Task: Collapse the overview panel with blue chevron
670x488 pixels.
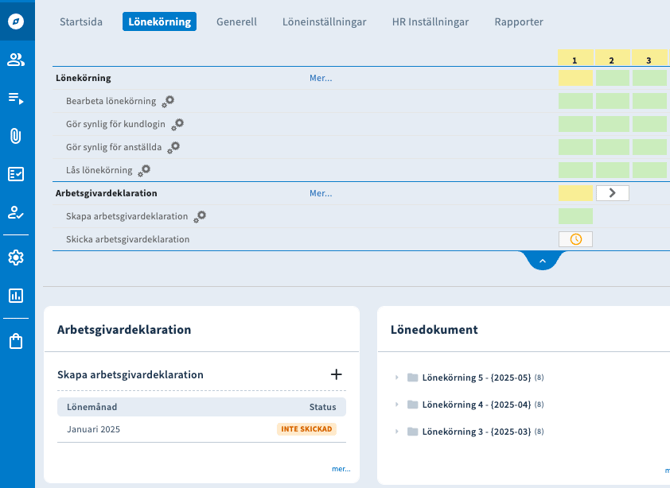Action: (542, 261)
